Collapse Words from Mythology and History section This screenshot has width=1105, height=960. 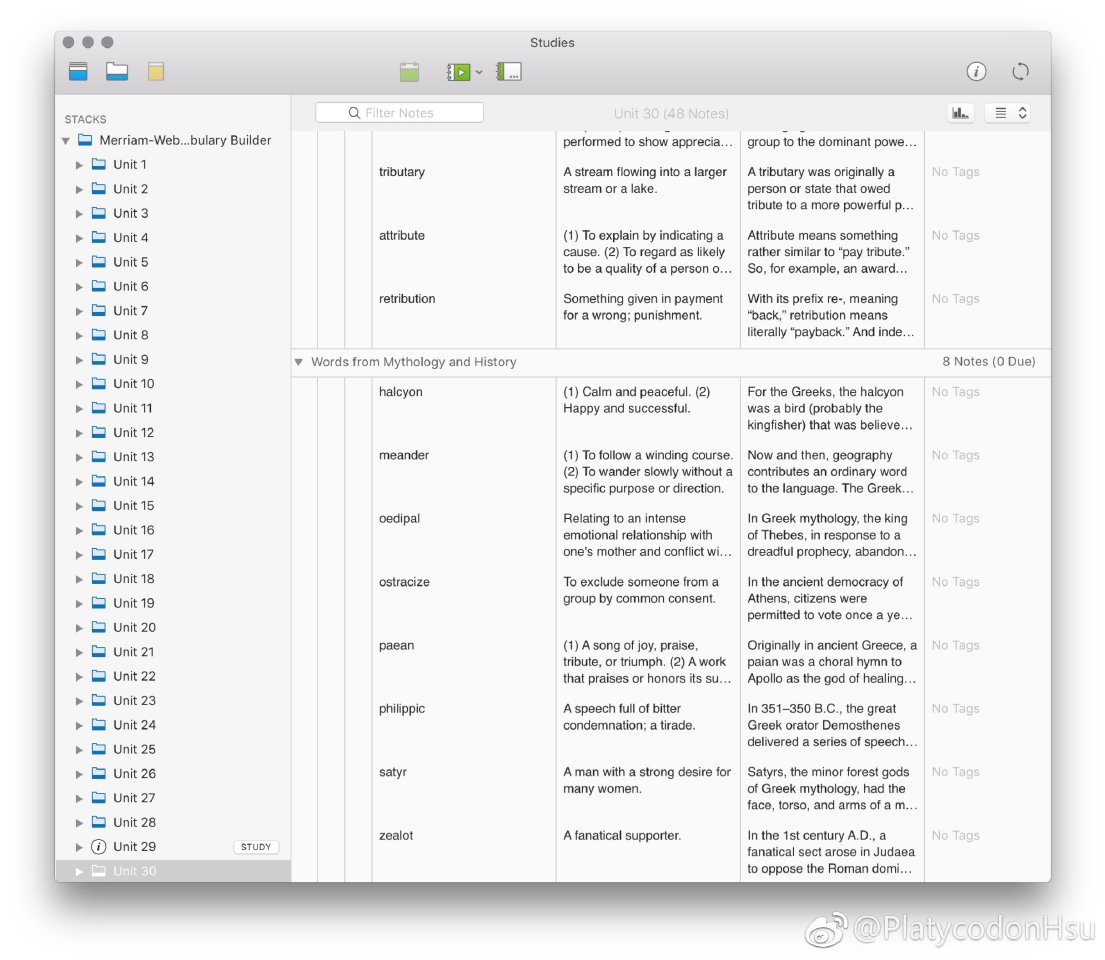tap(298, 362)
